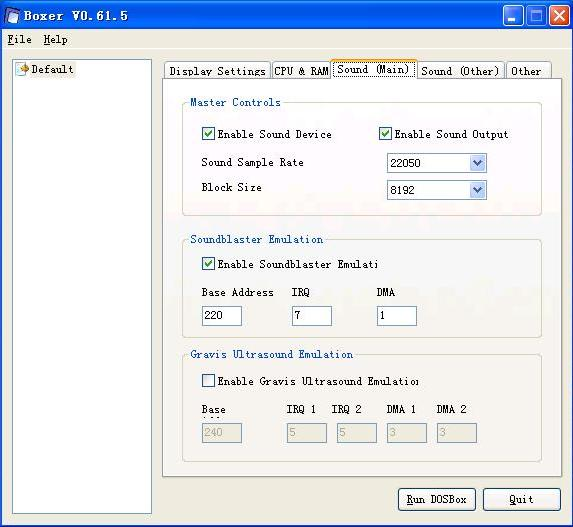
Task: Toggle the Enable Sound Output checkbox
Action: 385,134
